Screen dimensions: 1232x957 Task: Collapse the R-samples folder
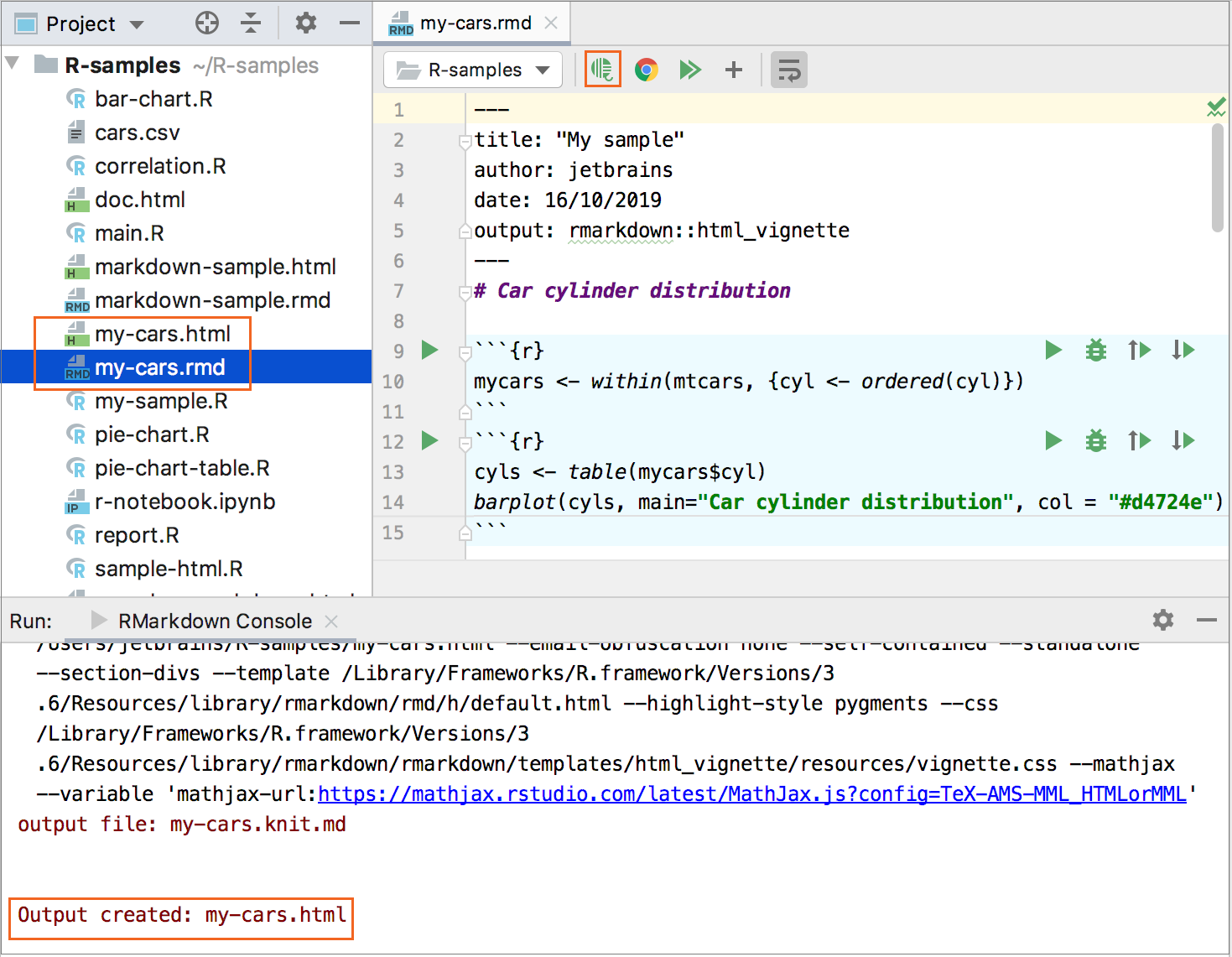[13, 65]
